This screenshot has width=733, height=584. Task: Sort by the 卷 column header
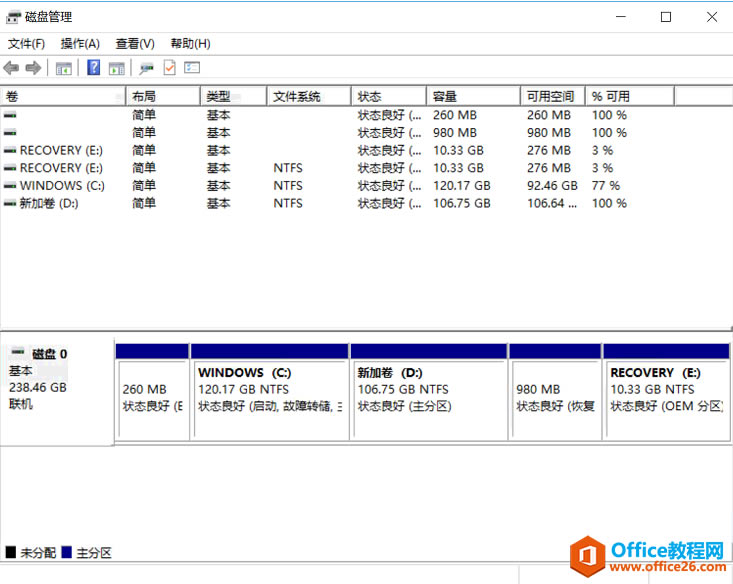coord(63,97)
